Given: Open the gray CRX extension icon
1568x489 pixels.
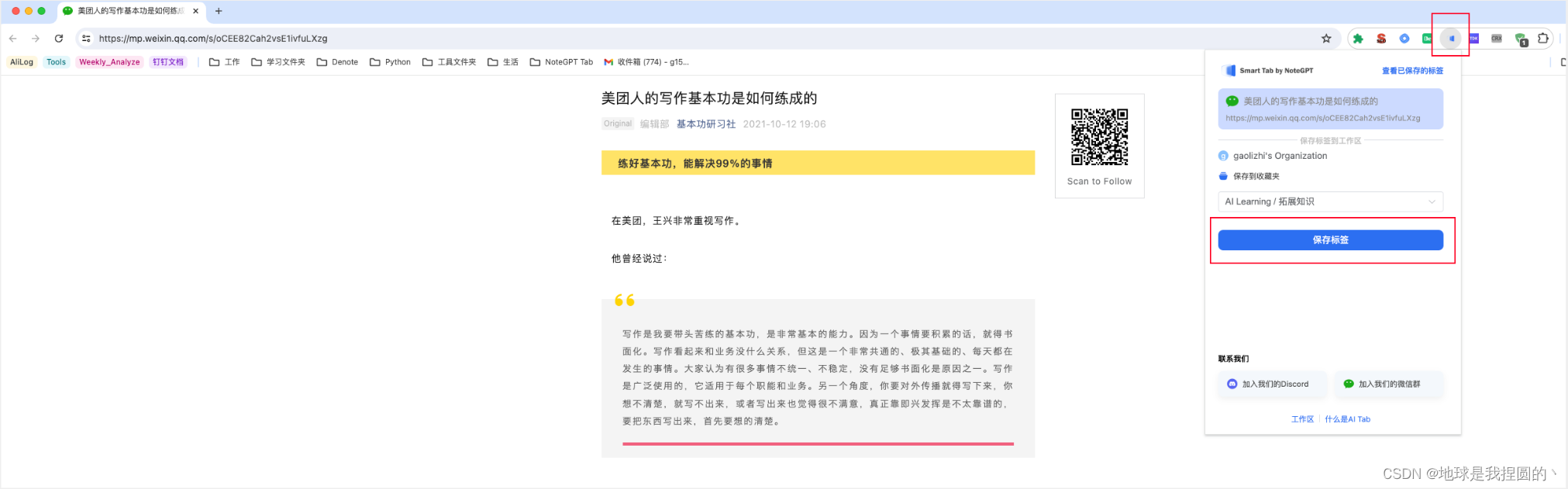Looking at the screenshot, I should [x=1497, y=38].
